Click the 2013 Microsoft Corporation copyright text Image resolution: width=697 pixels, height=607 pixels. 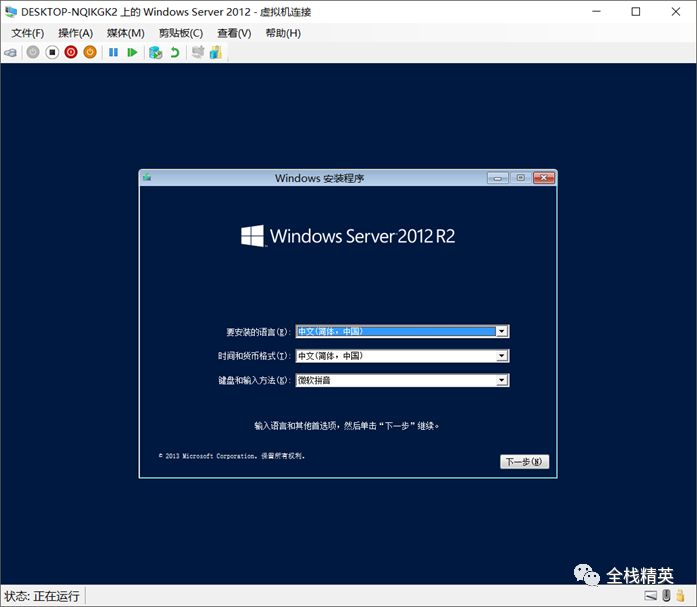point(232,456)
